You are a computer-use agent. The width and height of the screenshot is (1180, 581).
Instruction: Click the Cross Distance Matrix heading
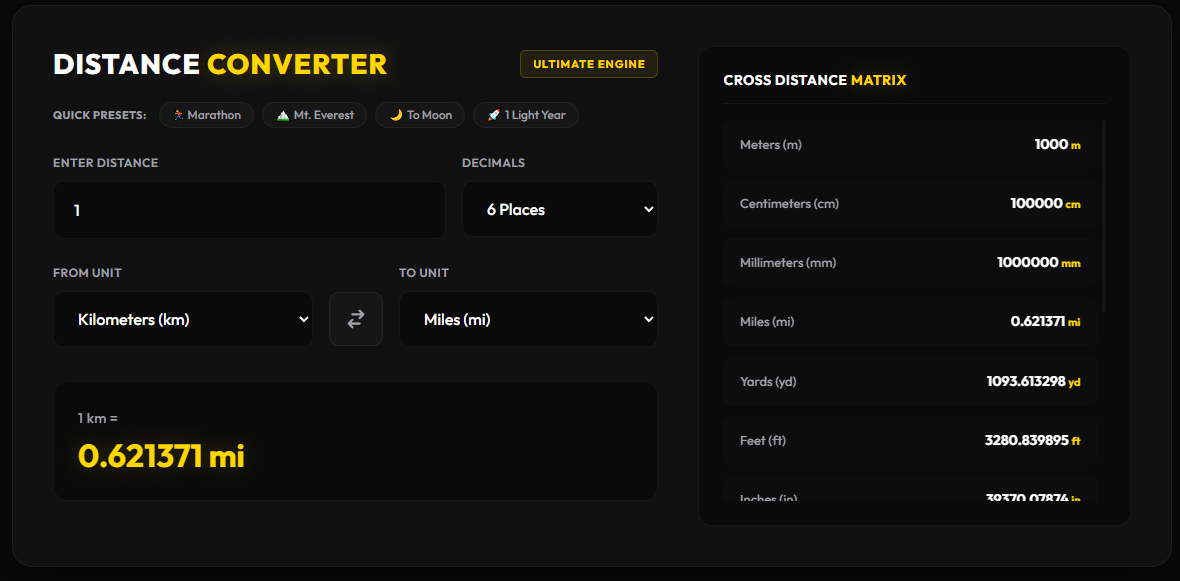tap(815, 80)
